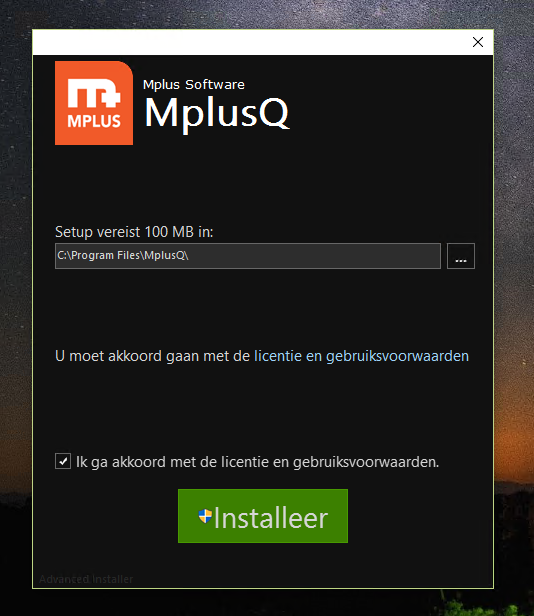Click the orange MPLUS logo
The image size is (534, 616).
(x=94, y=103)
